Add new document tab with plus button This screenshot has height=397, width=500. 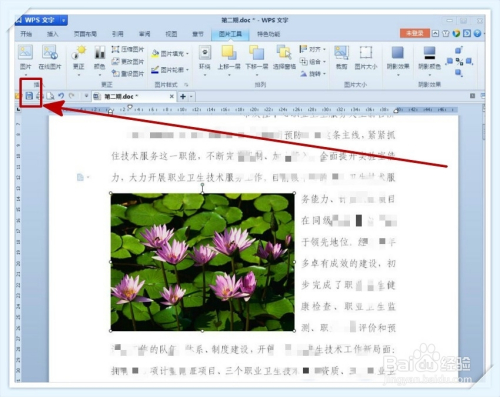click(183, 97)
